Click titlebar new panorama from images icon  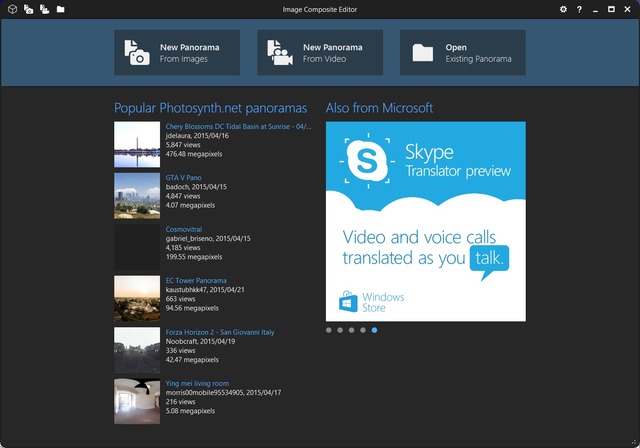pyautogui.click(x=28, y=9)
